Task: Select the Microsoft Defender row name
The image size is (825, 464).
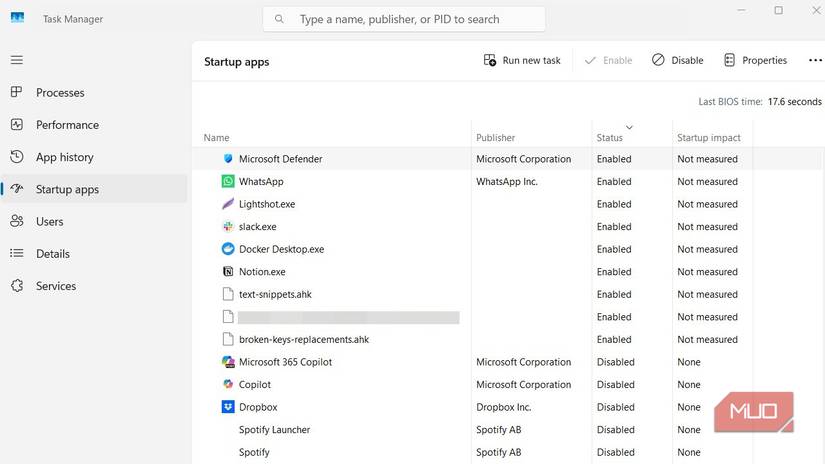Action: (280, 159)
